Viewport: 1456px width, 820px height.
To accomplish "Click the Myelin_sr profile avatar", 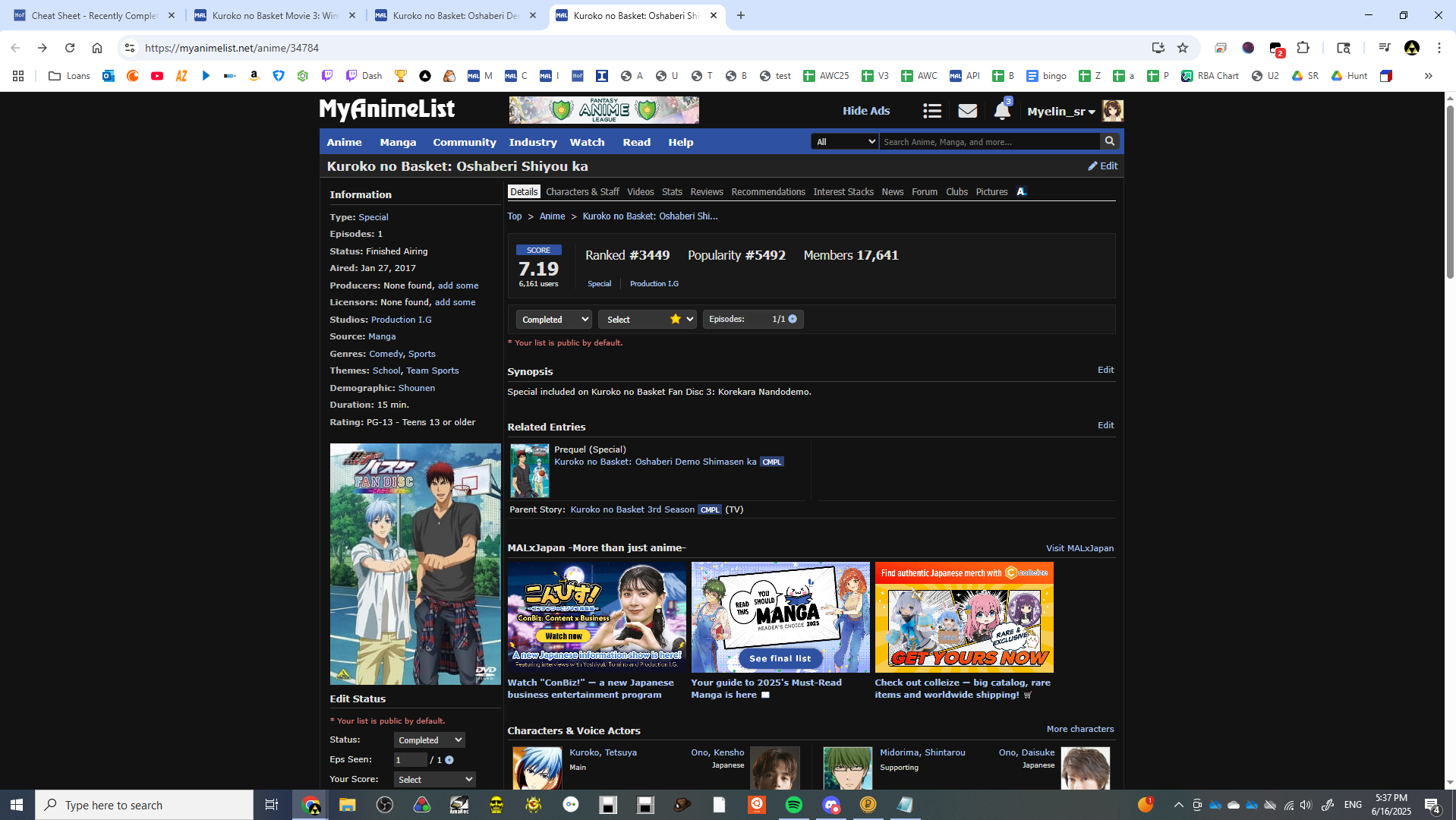I will coord(1113,111).
